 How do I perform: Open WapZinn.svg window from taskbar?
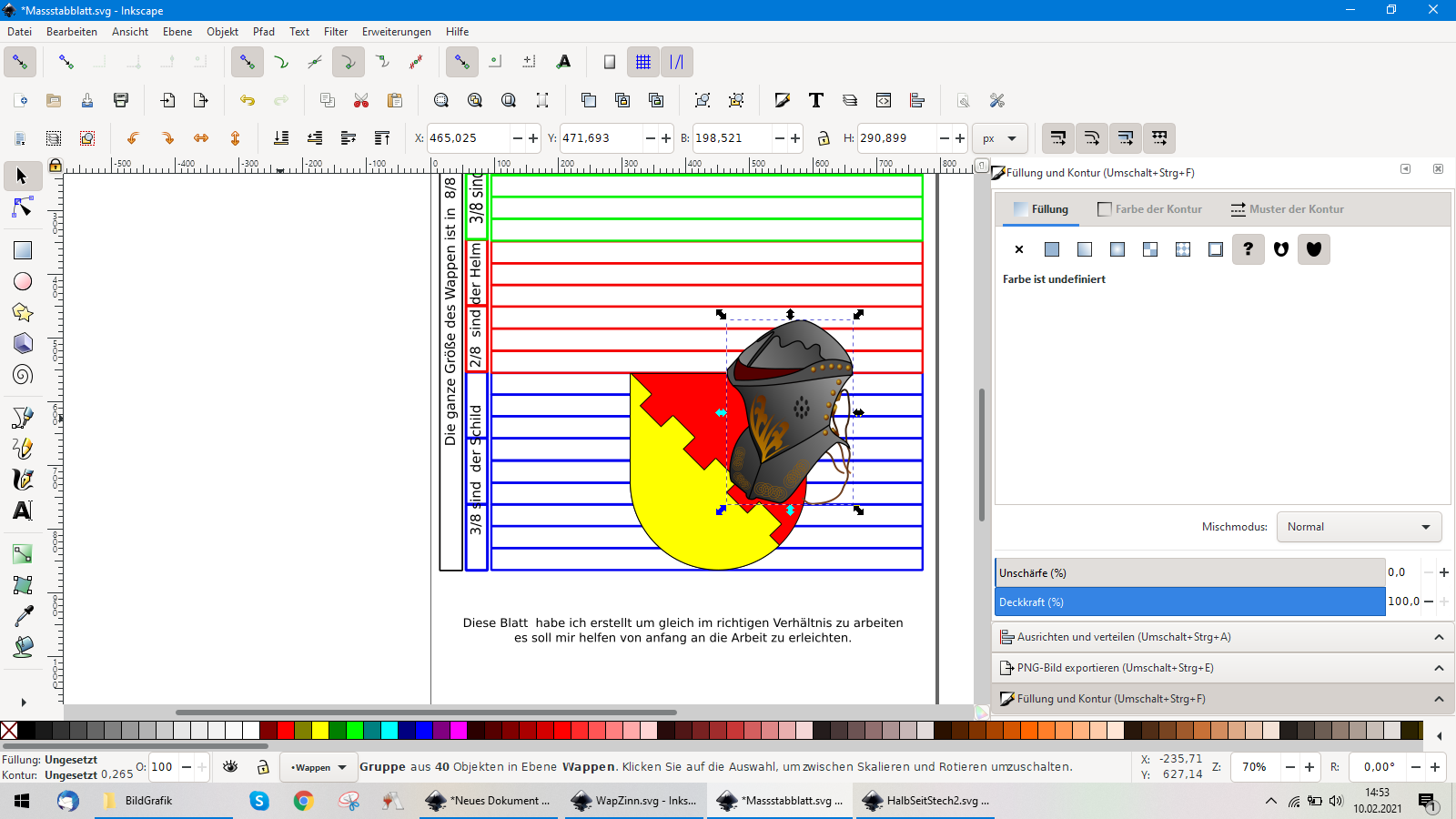point(635,801)
